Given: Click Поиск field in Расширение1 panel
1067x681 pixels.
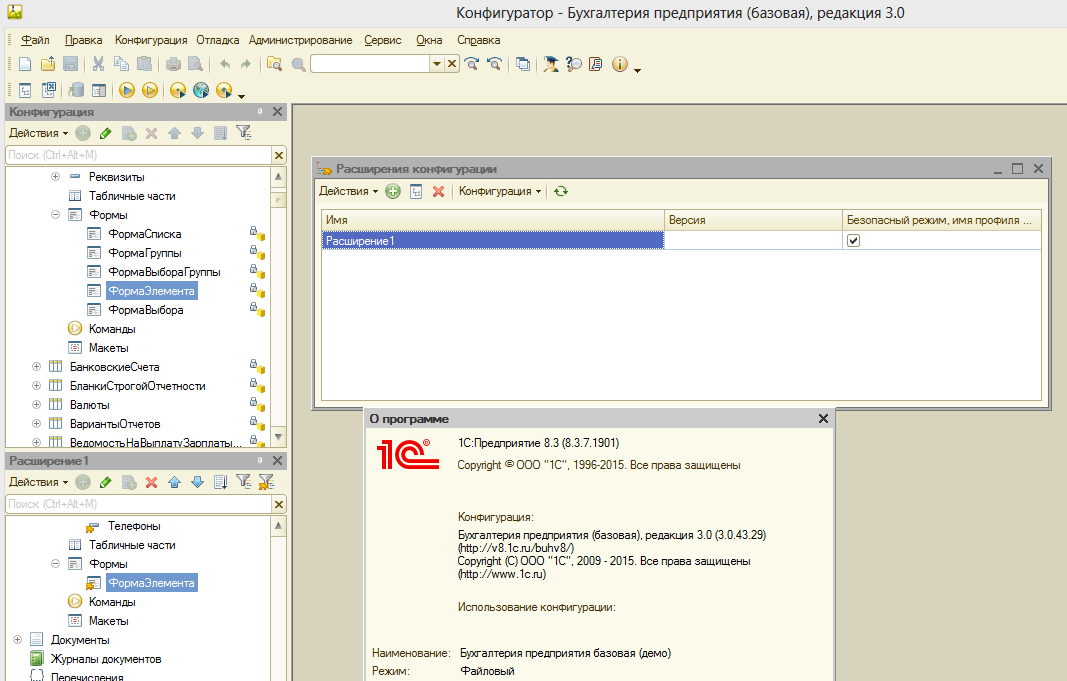Looking at the screenshot, I should 139,504.
